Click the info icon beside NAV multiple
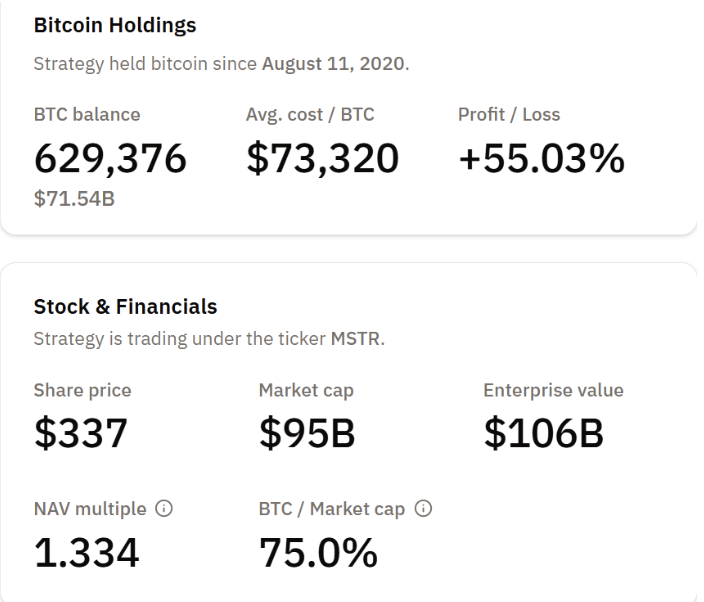This screenshot has height=602, width=704. coord(163,509)
